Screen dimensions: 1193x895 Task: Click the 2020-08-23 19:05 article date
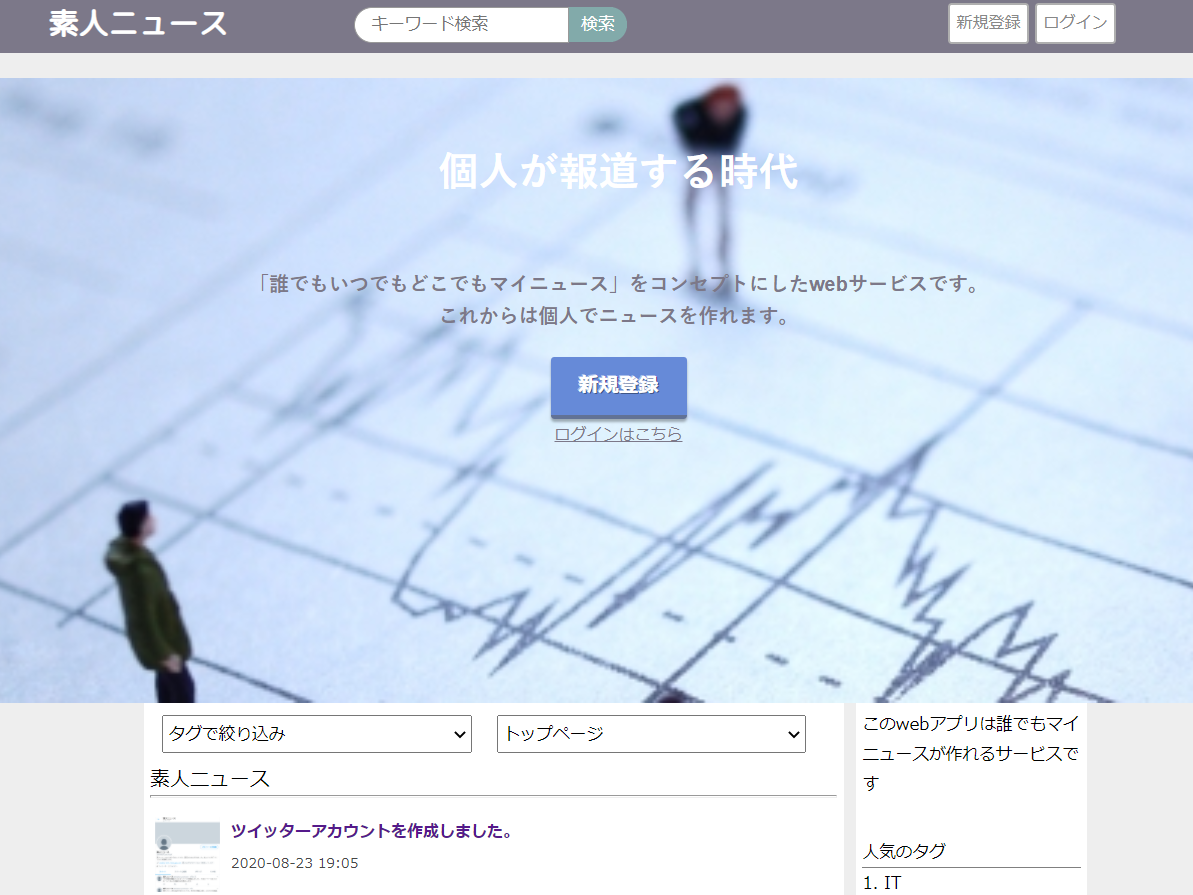pos(294,863)
